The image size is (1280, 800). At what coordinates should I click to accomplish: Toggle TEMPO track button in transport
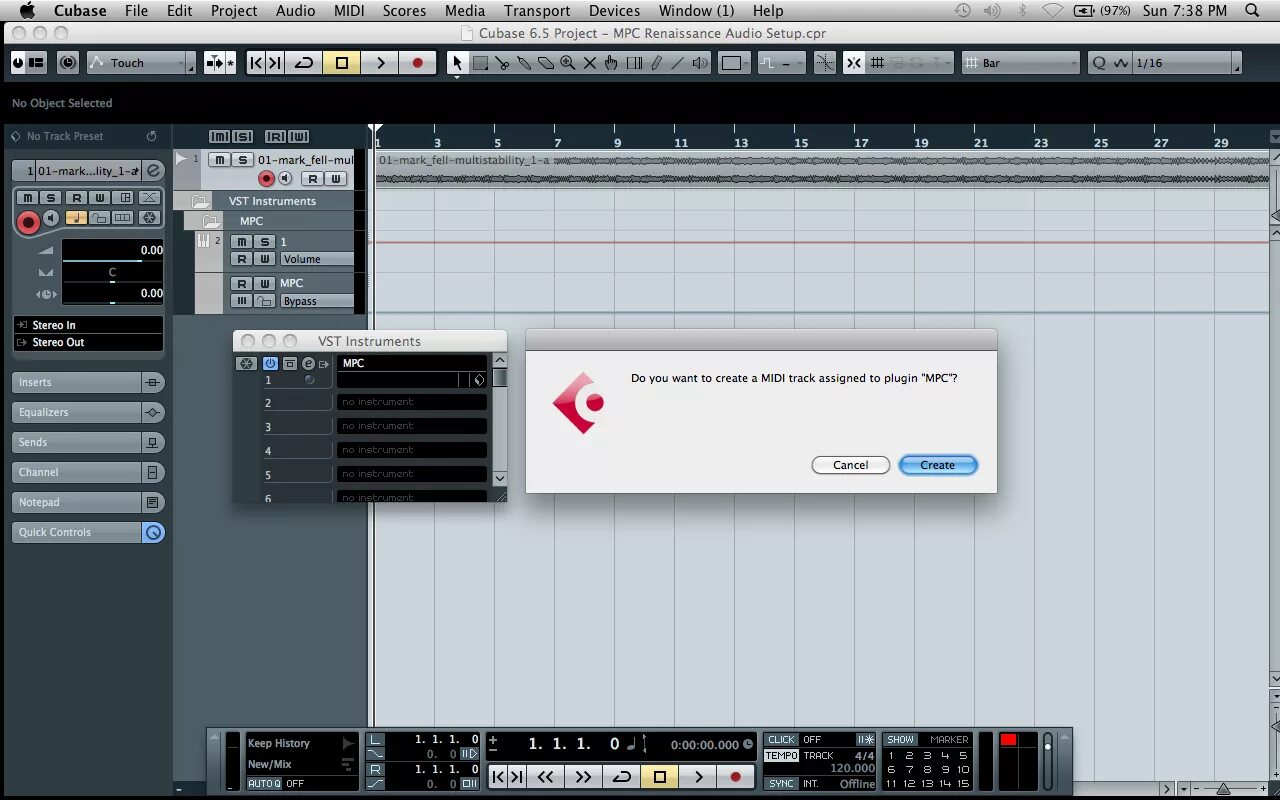pyautogui.click(x=781, y=756)
